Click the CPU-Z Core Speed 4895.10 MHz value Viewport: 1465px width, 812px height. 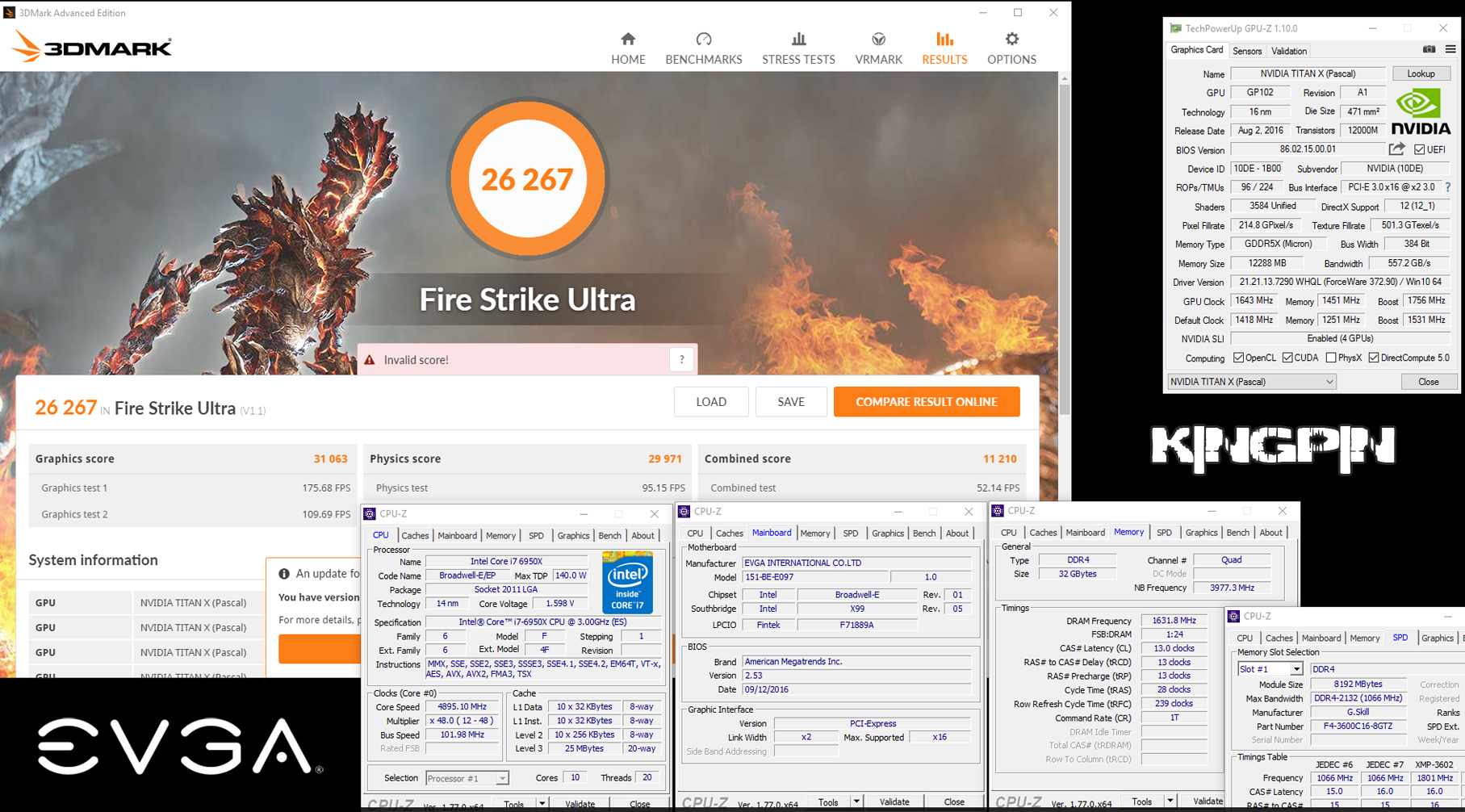point(462,706)
